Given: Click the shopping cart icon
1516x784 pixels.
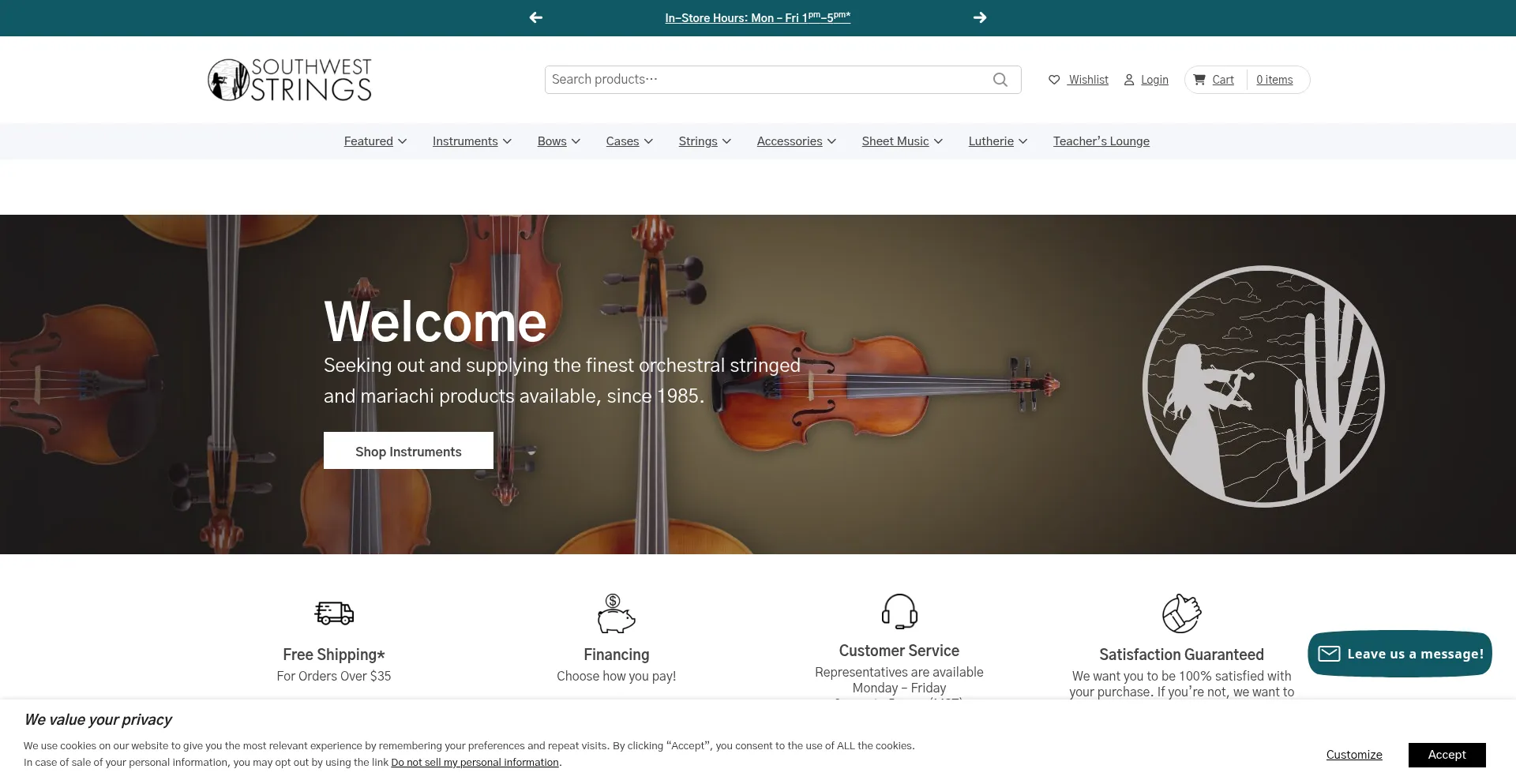Looking at the screenshot, I should [1199, 80].
